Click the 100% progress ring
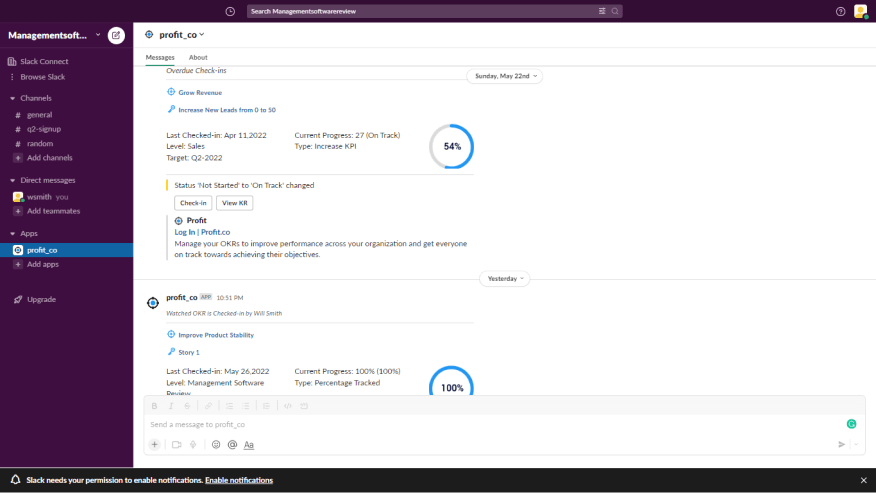 tap(451, 381)
